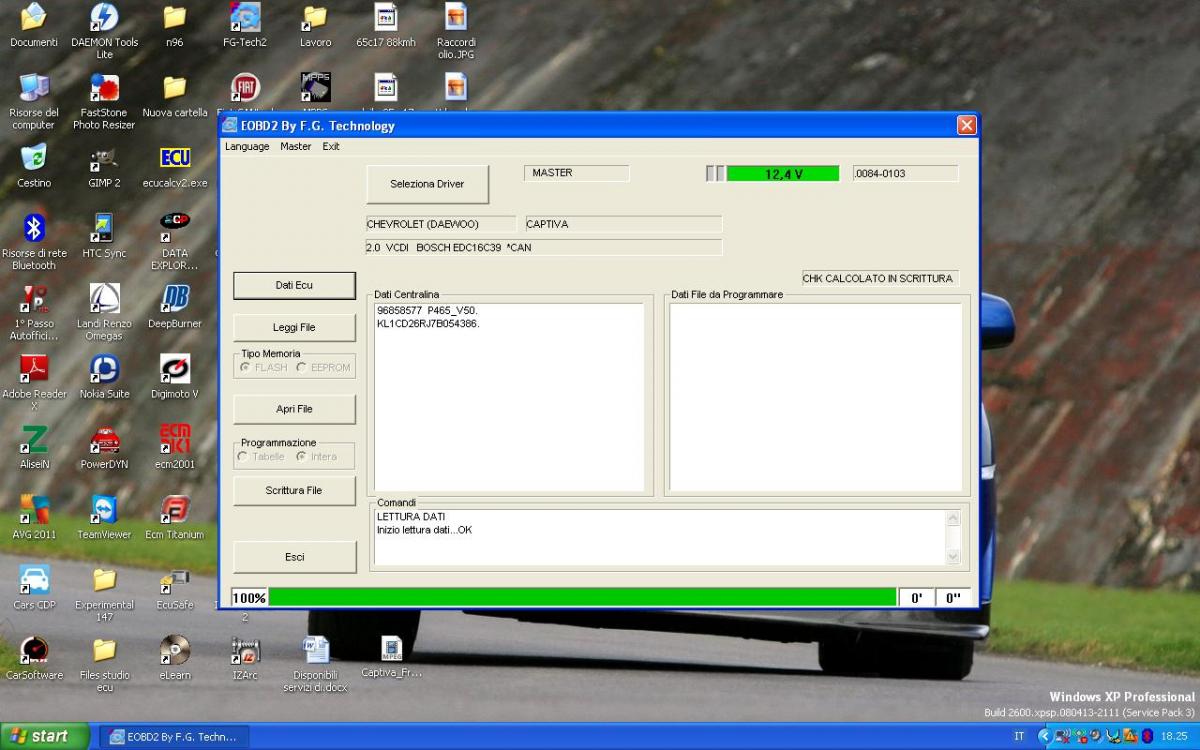Image resolution: width=1200 pixels, height=750 pixels.
Task: Close the EOBD2 window
Action: pos(966,125)
